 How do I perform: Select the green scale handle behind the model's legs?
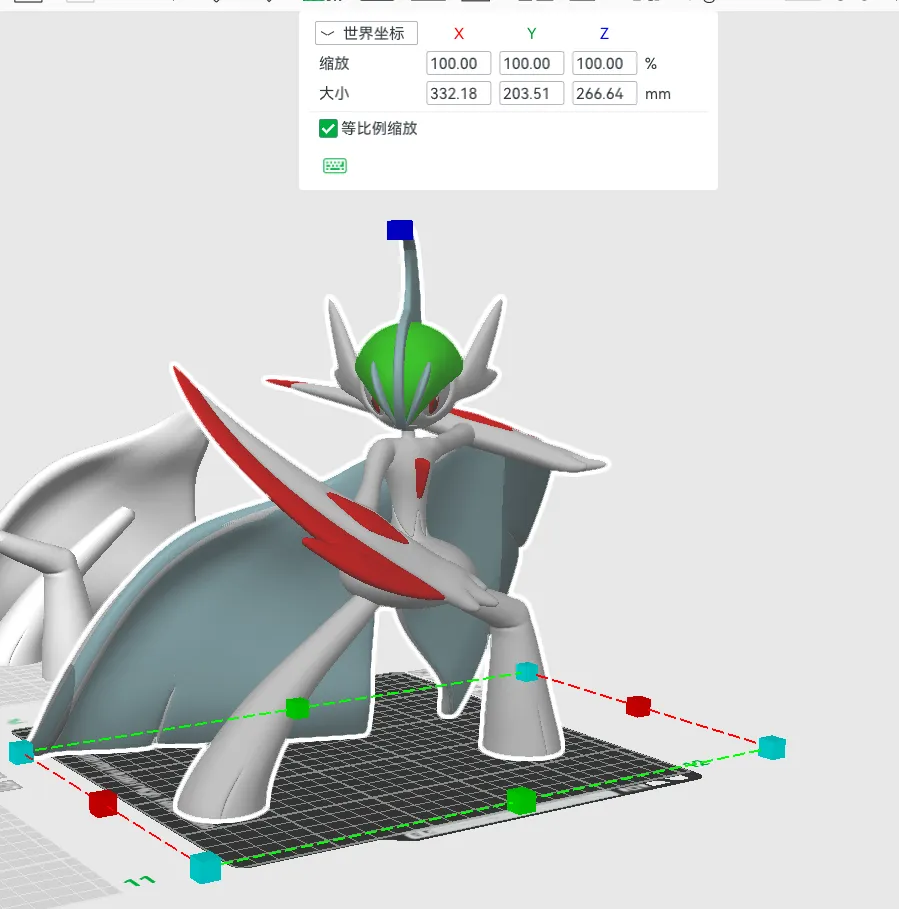point(297,708)
